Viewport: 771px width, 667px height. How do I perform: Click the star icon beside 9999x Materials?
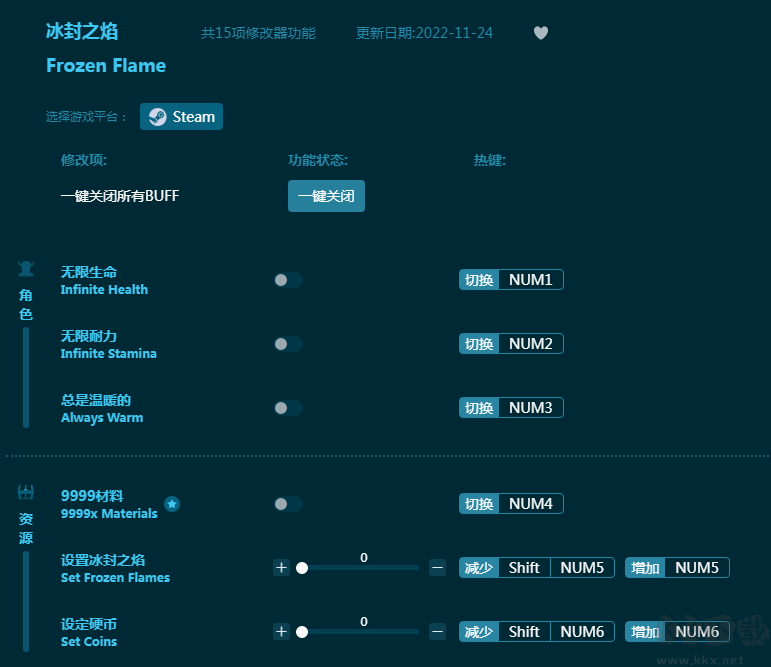coord(172,504)
